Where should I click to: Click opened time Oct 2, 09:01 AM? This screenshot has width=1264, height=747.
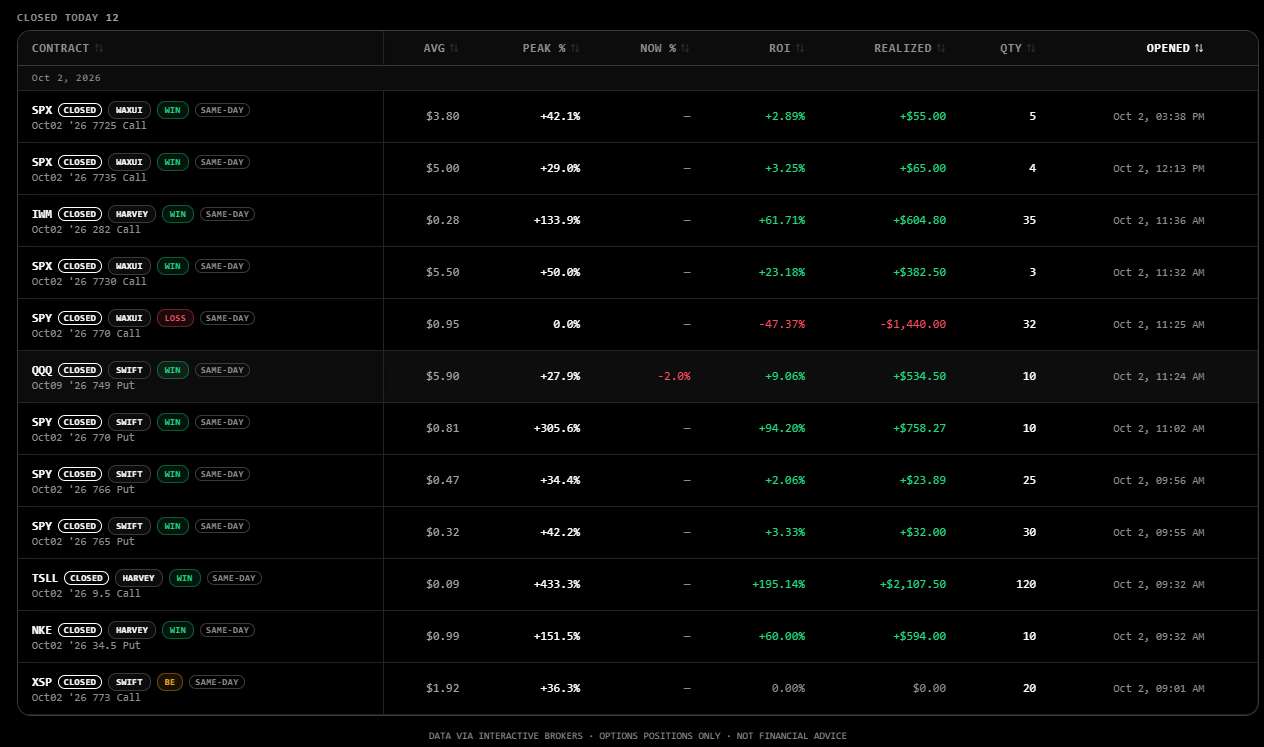(1159, 688)
